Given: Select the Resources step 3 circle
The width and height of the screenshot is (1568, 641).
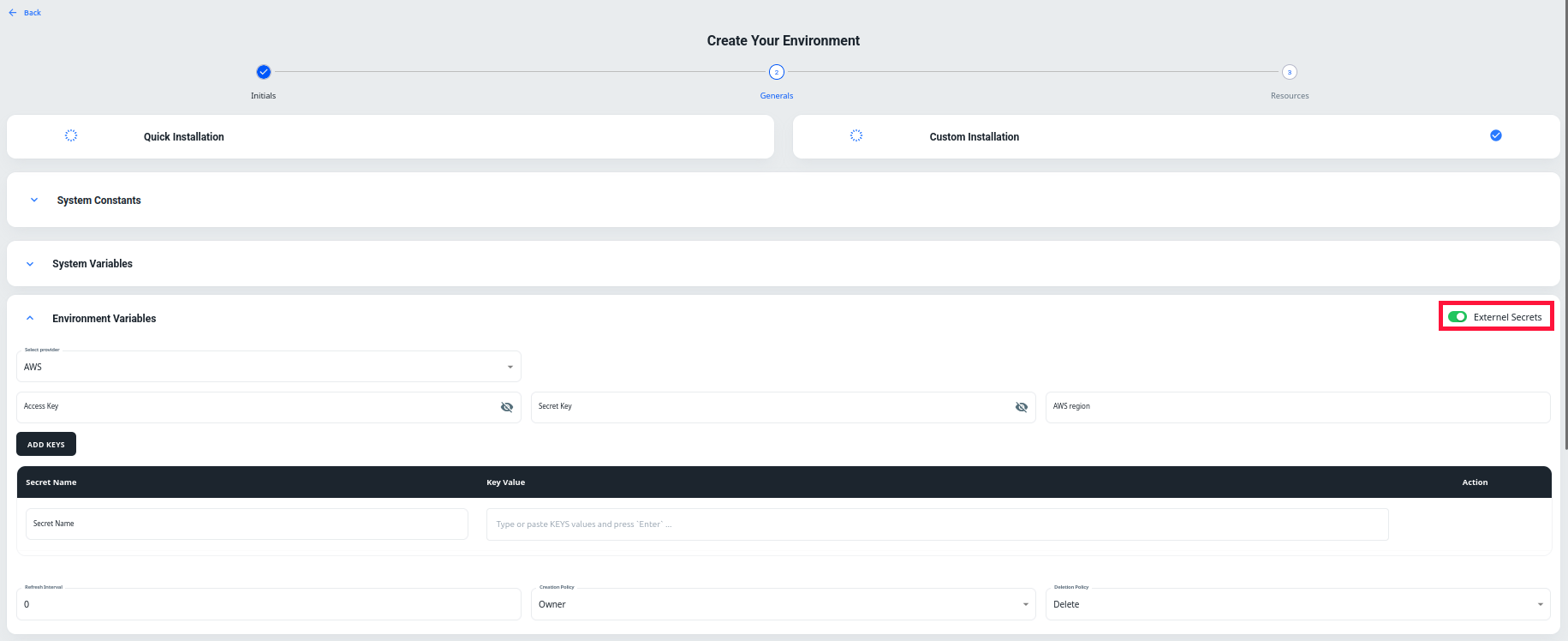Looking at the screenshot, I should tap(1290, 72).
